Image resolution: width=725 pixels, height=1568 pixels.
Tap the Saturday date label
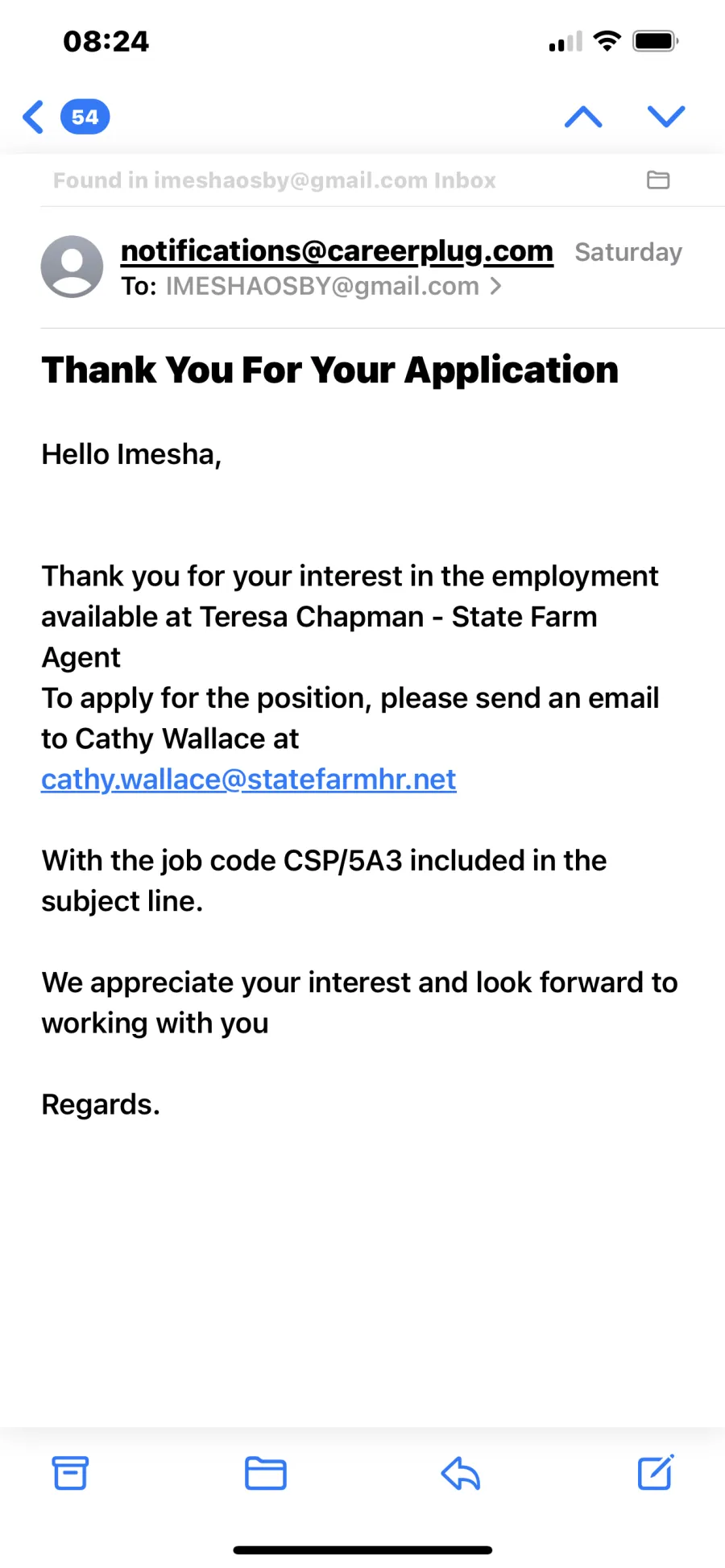(628, 252)
